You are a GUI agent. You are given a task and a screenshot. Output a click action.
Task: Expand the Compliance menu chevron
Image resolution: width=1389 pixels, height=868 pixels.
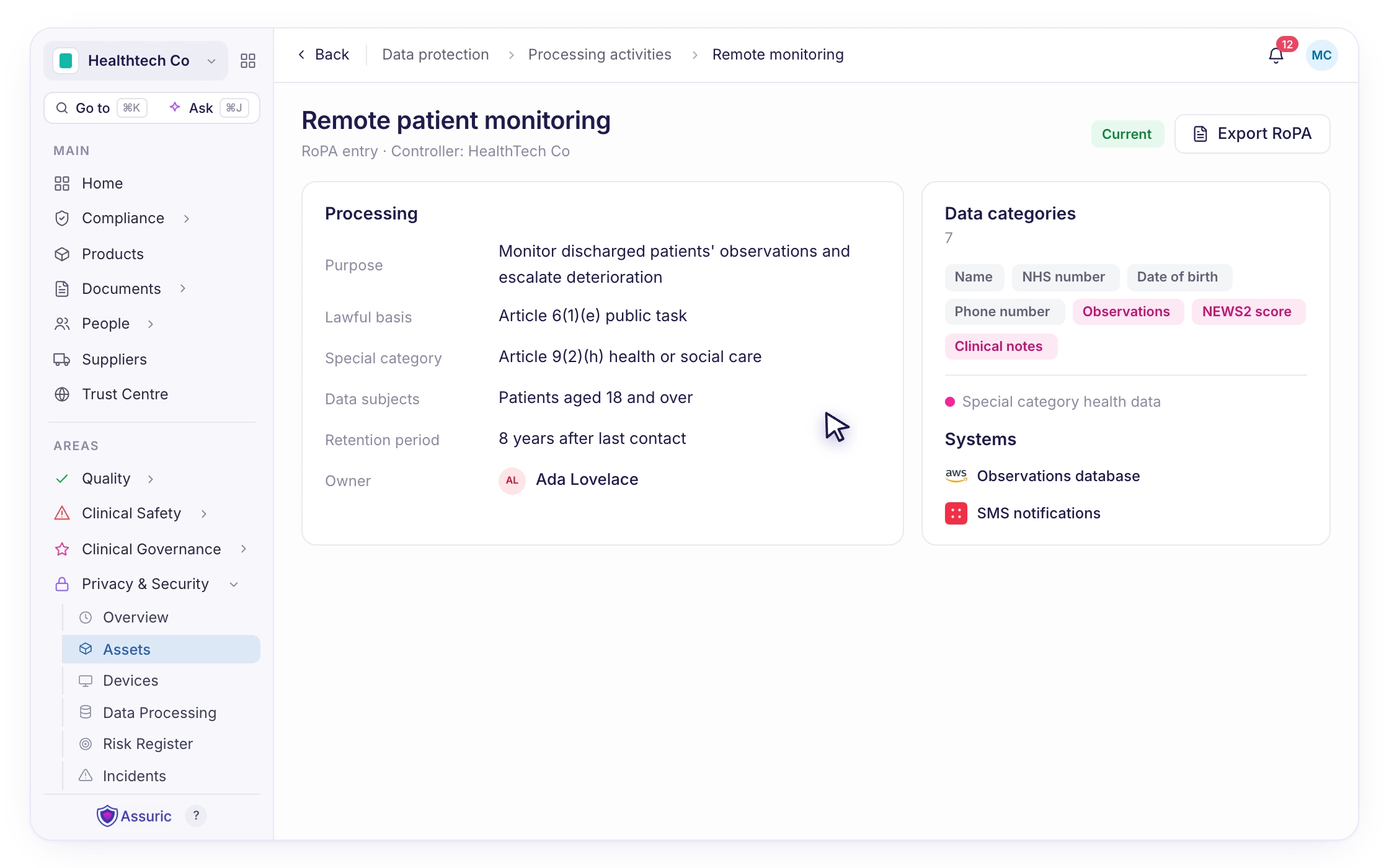(x=187, y=218)
